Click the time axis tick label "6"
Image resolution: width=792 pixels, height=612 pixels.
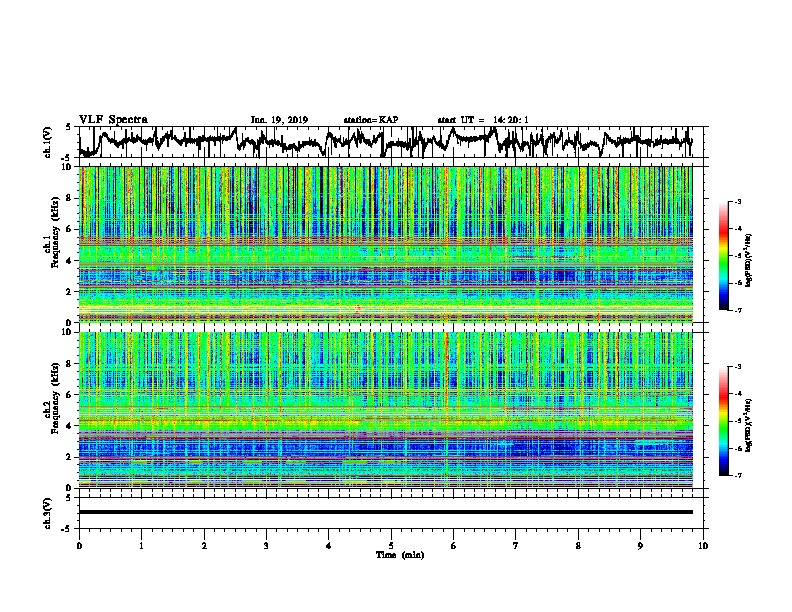(x=454, y=545)
